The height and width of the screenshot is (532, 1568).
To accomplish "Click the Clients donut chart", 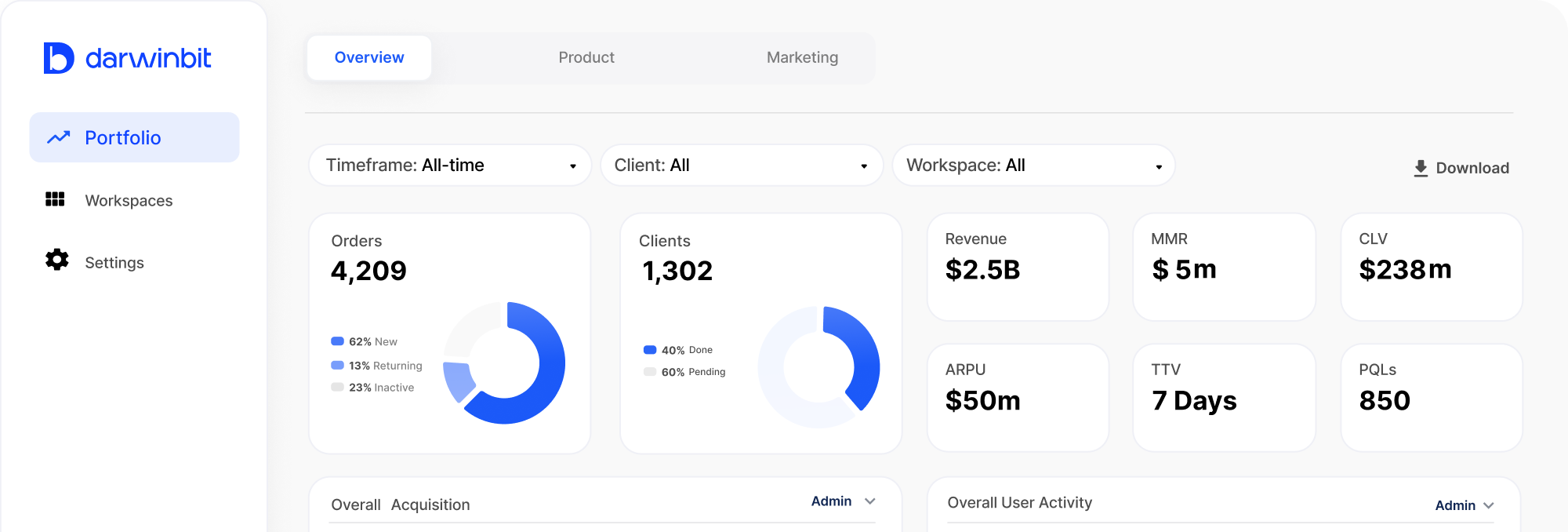I will [818, 367].
